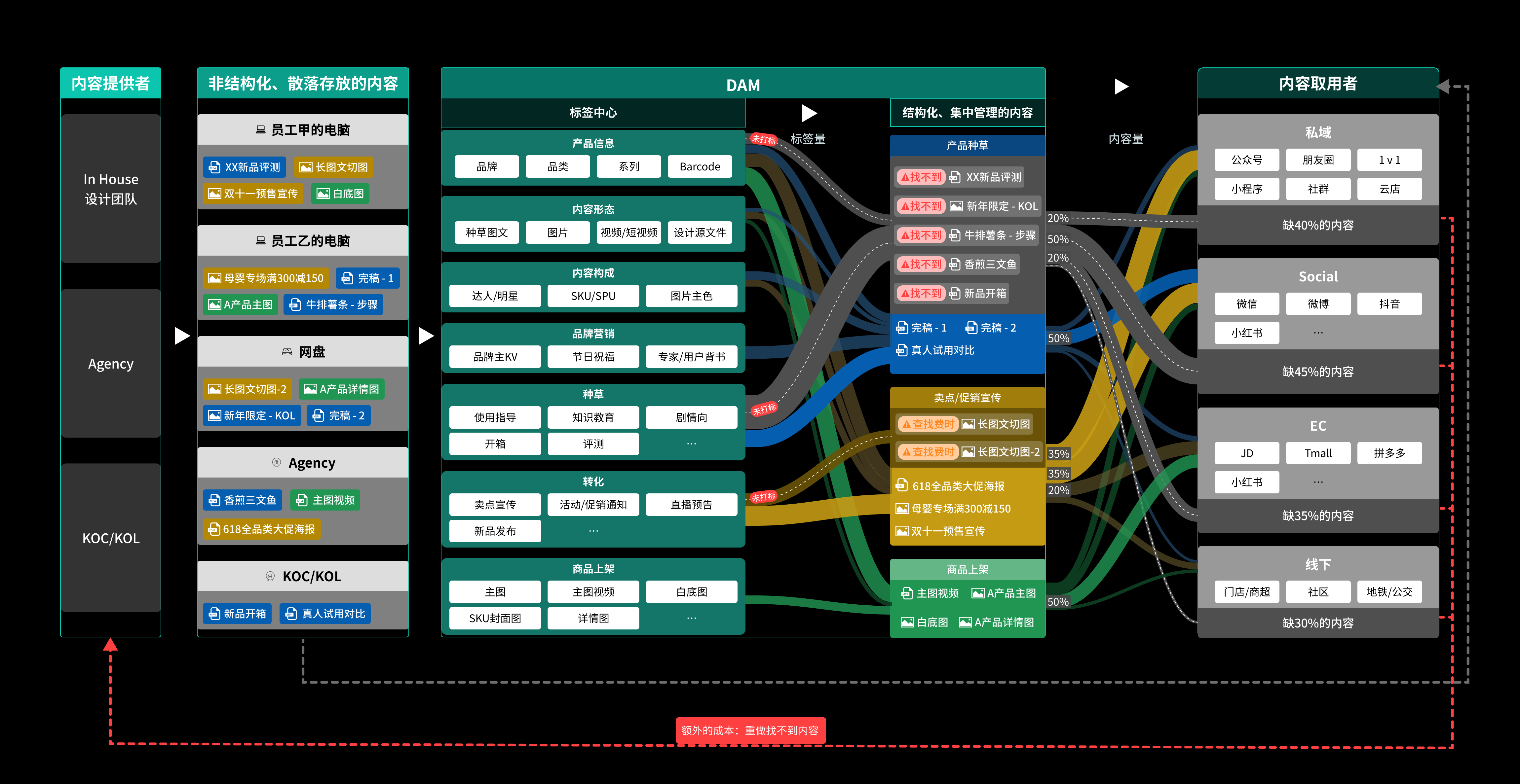Click the badge icon beside Agency header
The width and height of the screenshot is (1520, 784).
pyautogui.click(x=276, y=462)
